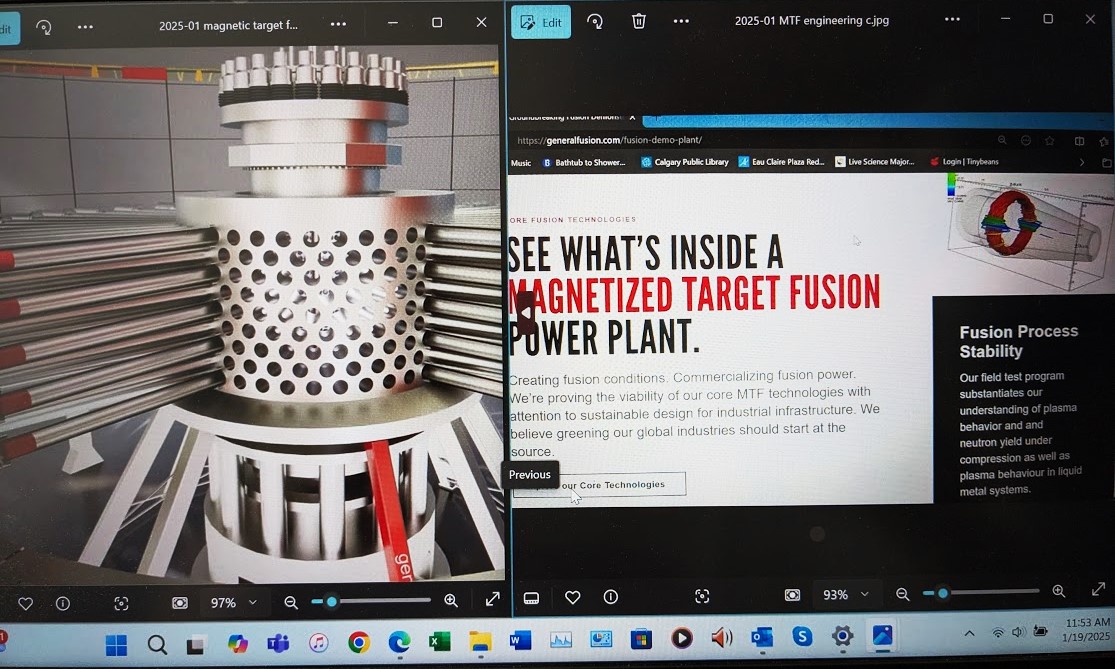The image size is (1115, 669).
Task: Open Google Chrome from the taskbar
Action: coord(359,643)
